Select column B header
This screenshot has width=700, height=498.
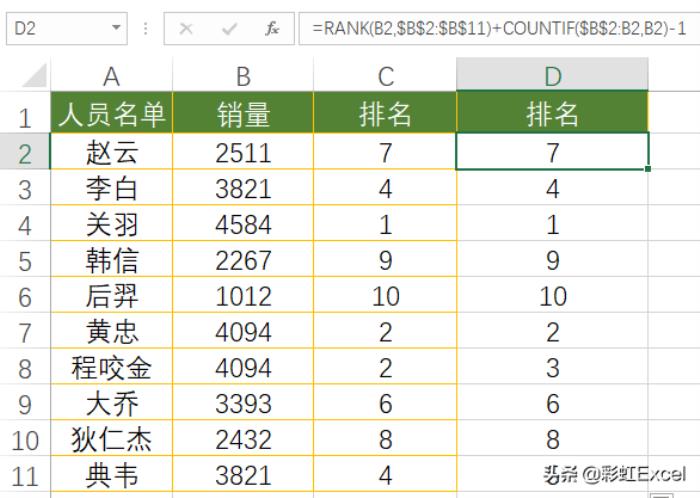point(243,76)
